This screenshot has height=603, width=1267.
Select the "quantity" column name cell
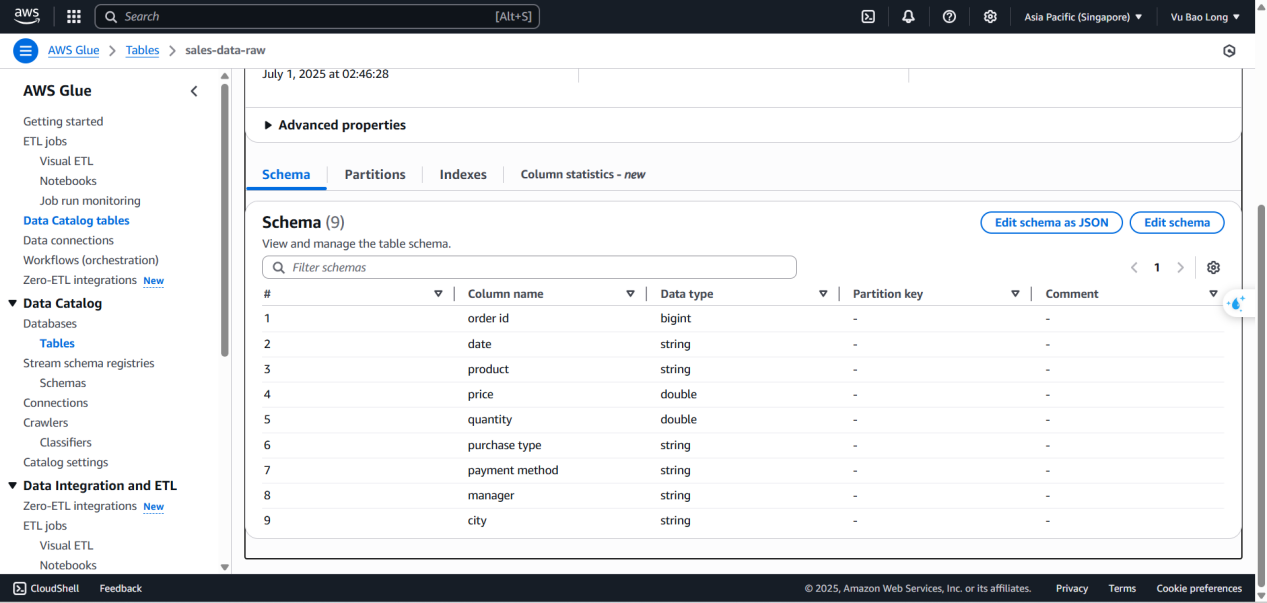[x=490, y=420]
